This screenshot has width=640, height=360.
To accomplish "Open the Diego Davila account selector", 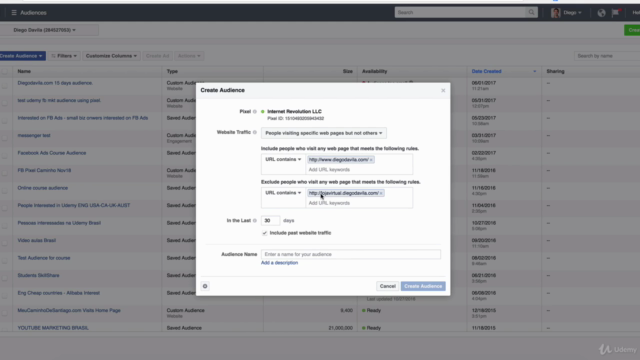I will [x=44, y=30].
